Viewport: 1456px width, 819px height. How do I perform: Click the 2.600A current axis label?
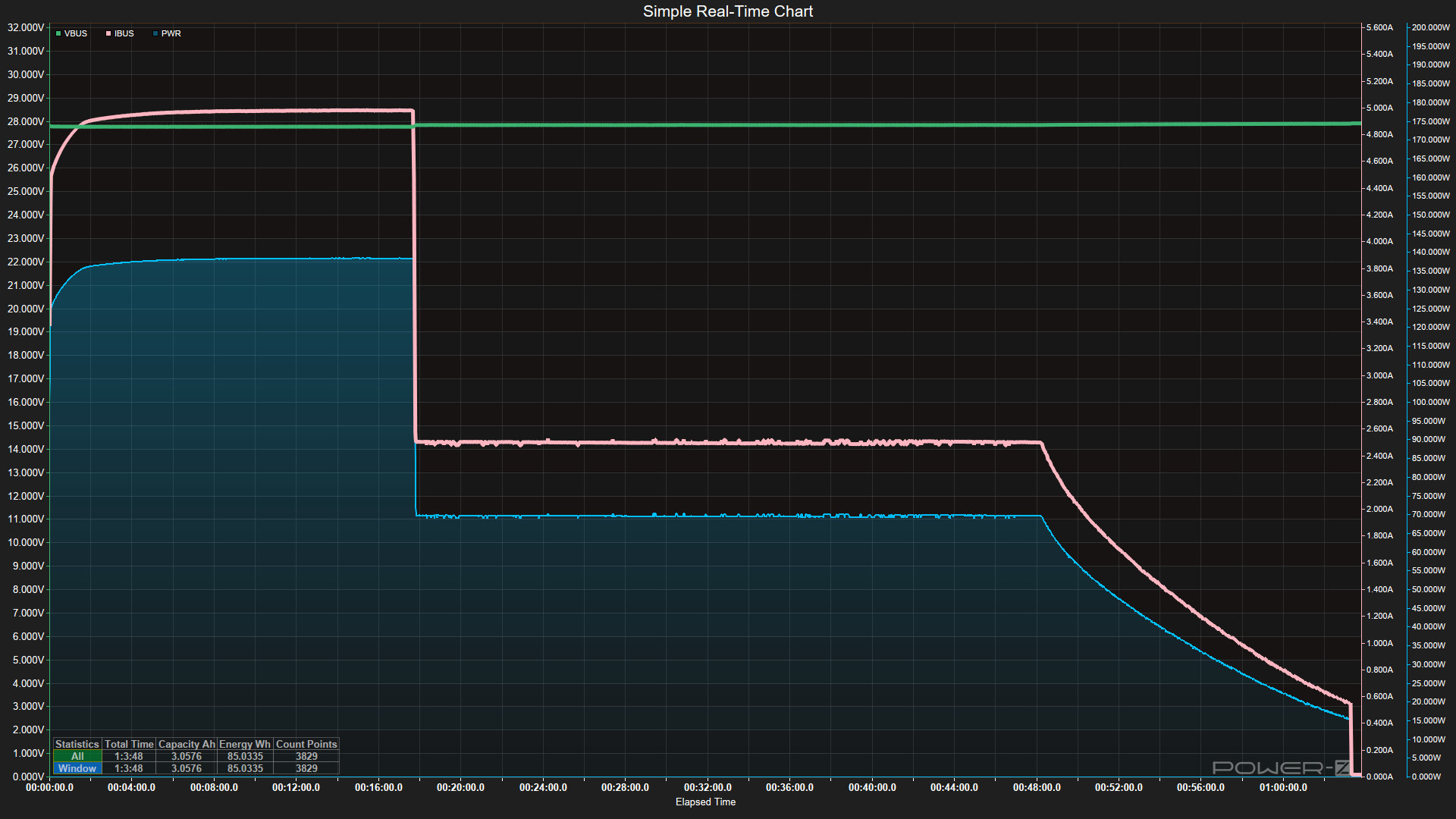(1379, 428)
